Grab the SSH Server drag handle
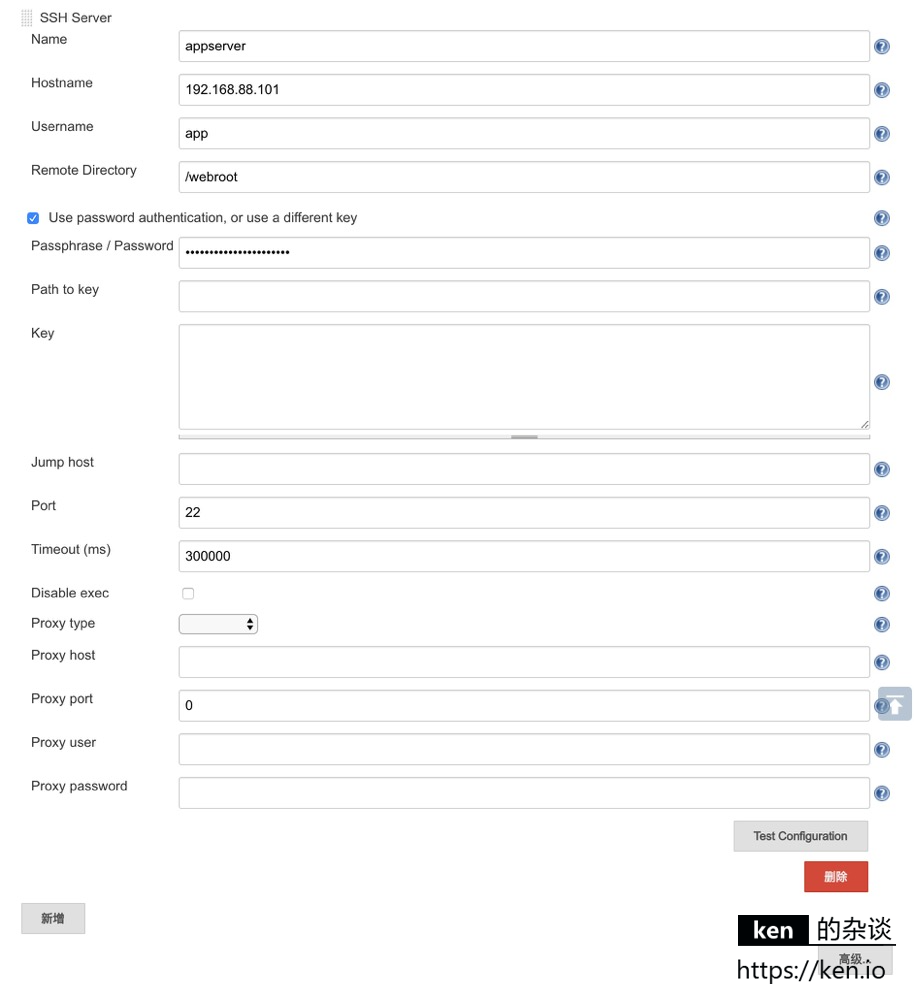This screenshot has width=914, height=1000. [26, 18]
